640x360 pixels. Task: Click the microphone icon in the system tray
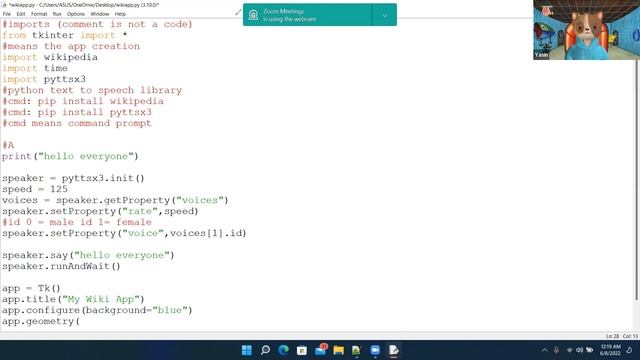556,350
